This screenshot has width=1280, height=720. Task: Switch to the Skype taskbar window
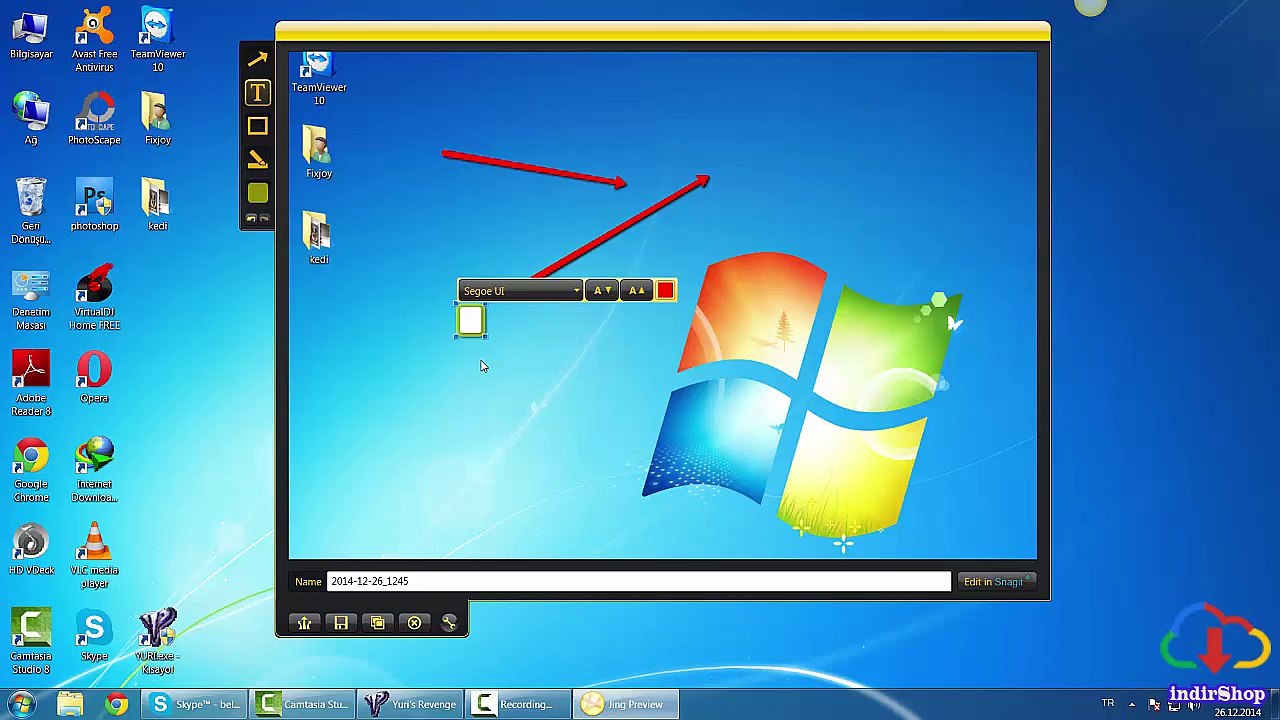tap(195, 704)
